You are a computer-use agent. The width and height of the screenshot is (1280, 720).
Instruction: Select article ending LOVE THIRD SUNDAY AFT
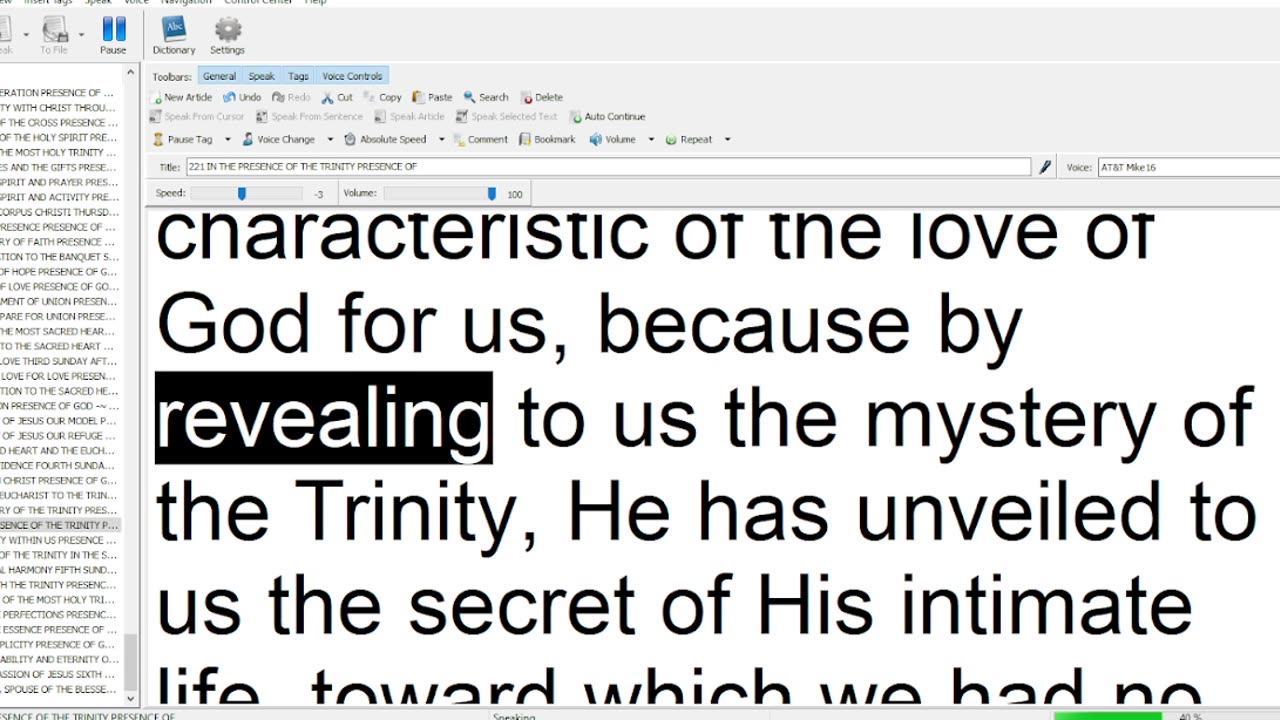[x=60, y=361]
